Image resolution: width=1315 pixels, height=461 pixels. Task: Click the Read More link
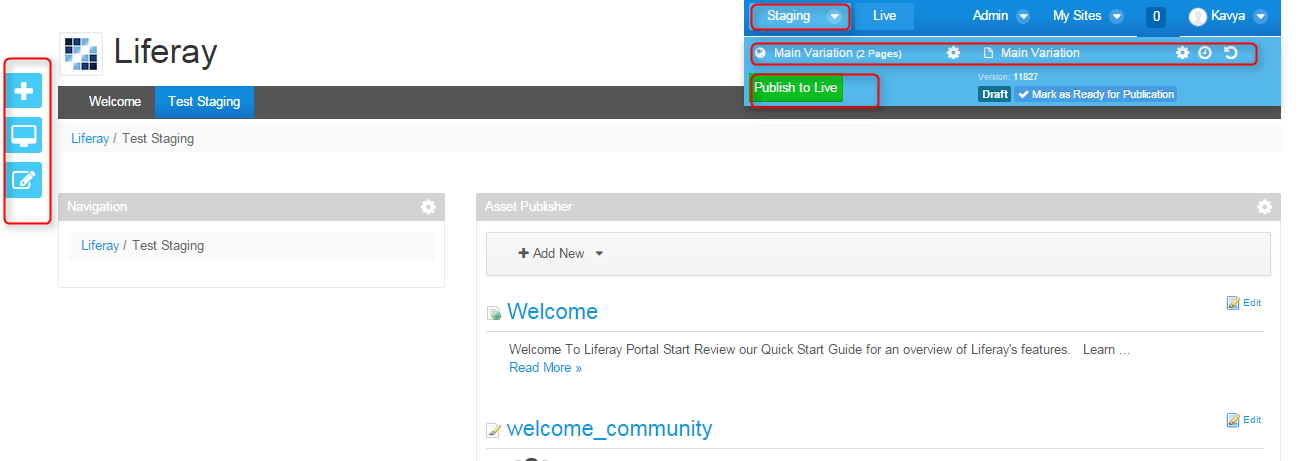tap(545, 368)
